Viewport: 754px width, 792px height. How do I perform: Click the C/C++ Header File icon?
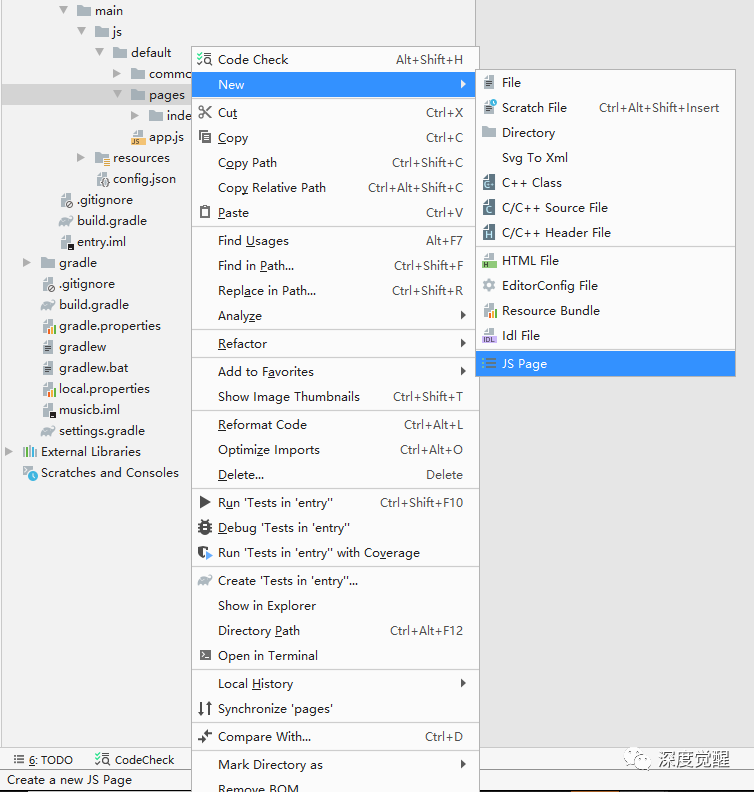[x=489, y=232]
